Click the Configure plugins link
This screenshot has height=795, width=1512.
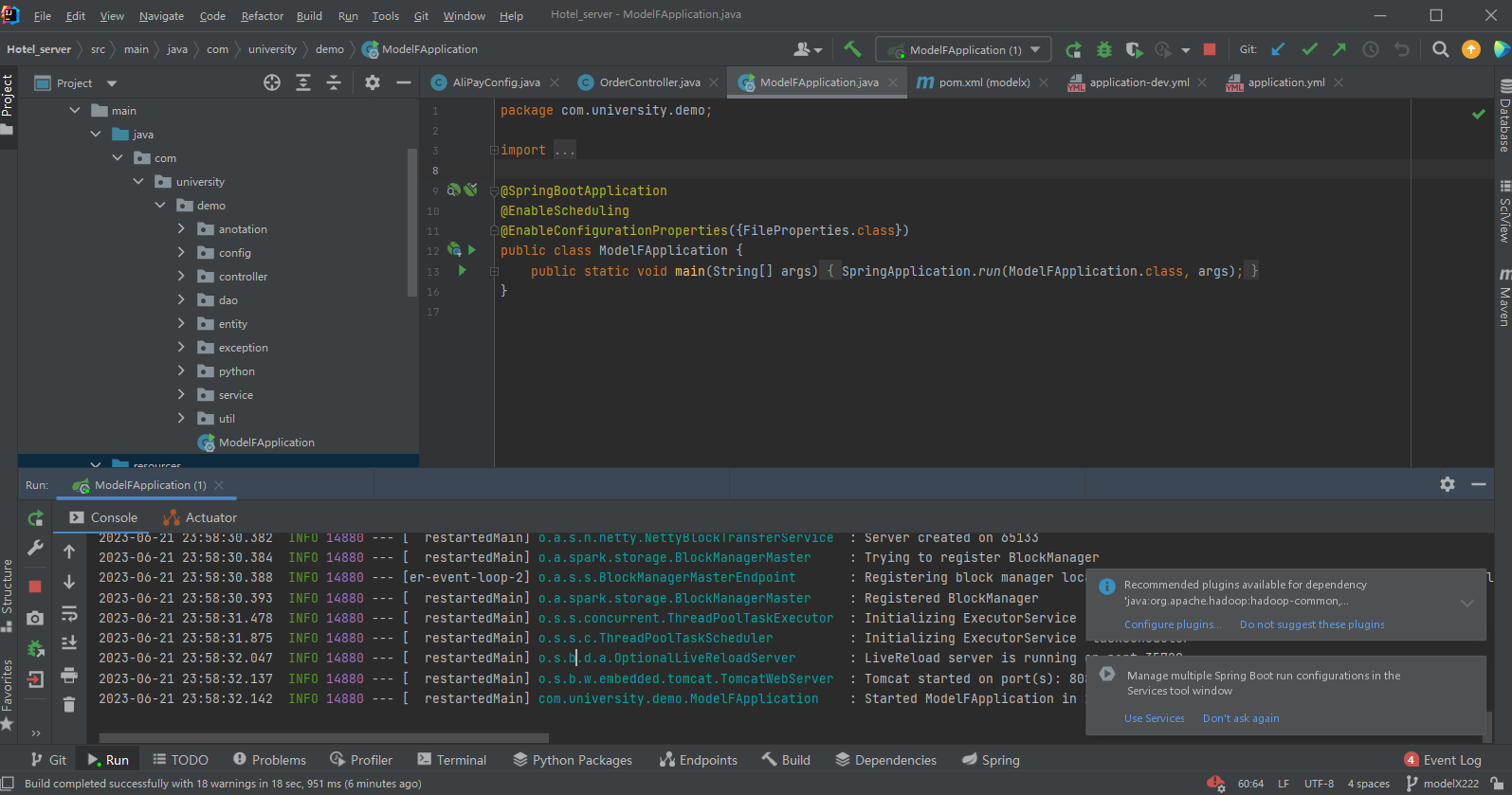pos(1172,624)
